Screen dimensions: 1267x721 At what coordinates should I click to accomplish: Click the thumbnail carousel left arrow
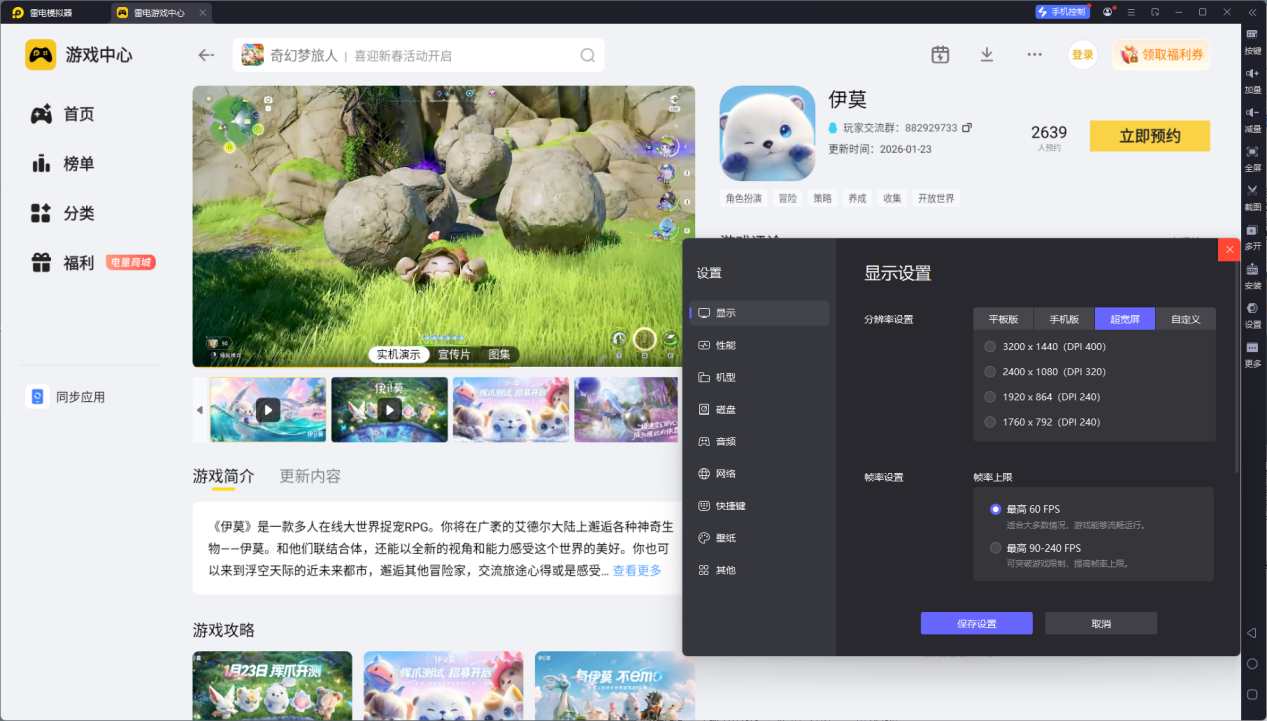[x=200, y=410]
